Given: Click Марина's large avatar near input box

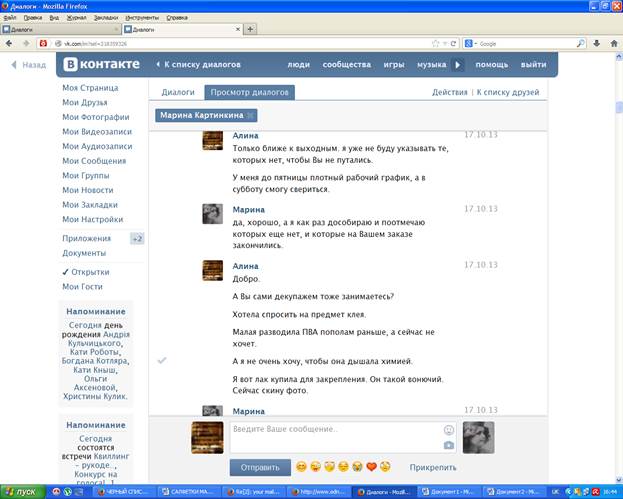Looking at the screenshot, I should tap(478, 437).
